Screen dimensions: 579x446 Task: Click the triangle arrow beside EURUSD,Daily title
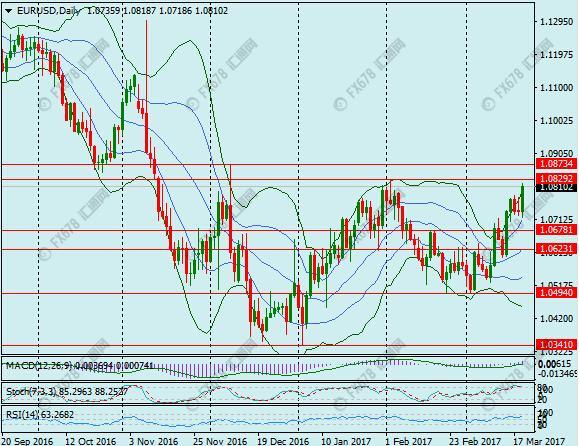(8, 11)
